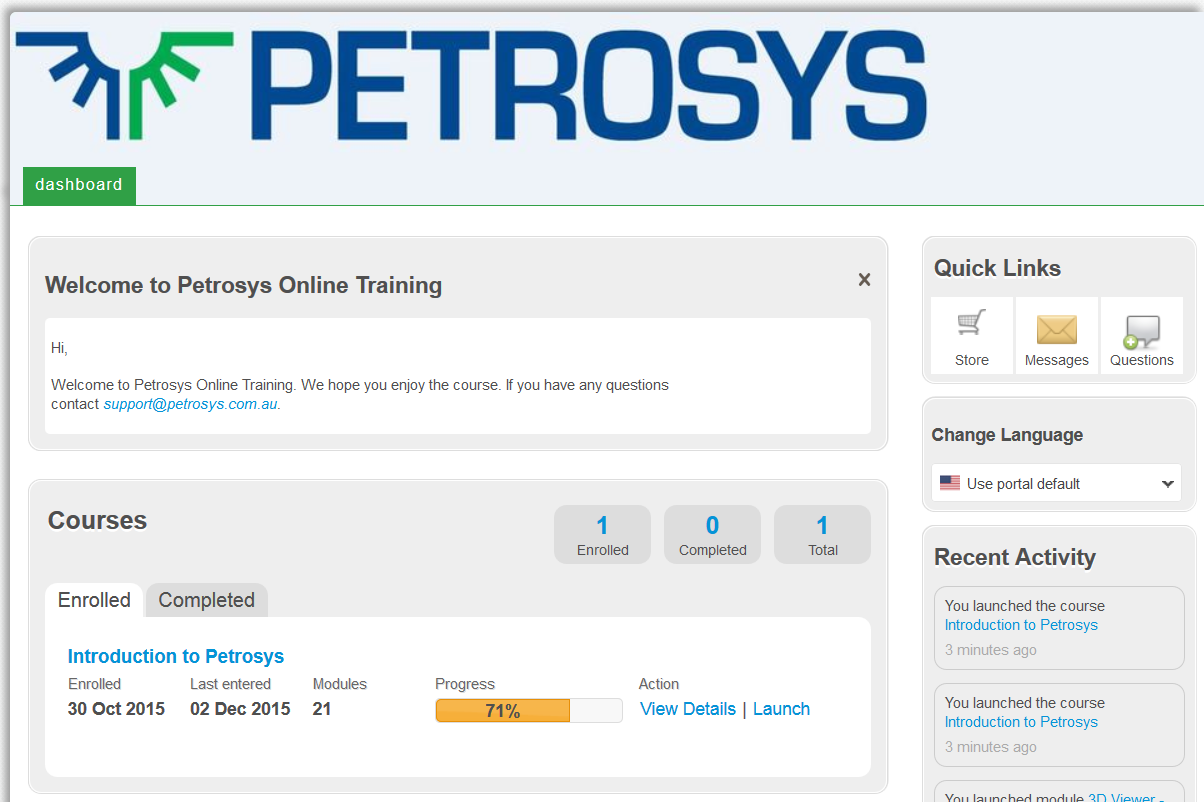Viewport: 1204px width, 802px height.
Task: Open the Store shopping cart quick link
Action: pos(972,336)
